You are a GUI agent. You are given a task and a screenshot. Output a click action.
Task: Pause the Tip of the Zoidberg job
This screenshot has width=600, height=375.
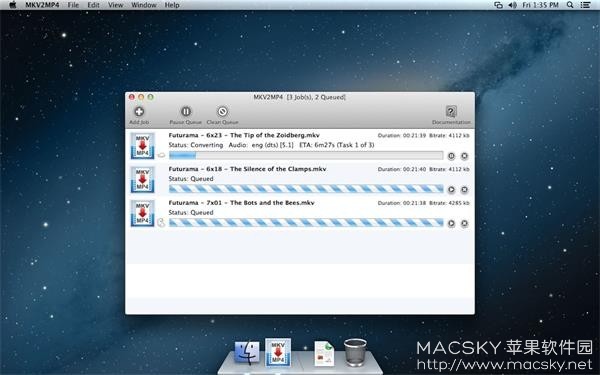point(452,156)
